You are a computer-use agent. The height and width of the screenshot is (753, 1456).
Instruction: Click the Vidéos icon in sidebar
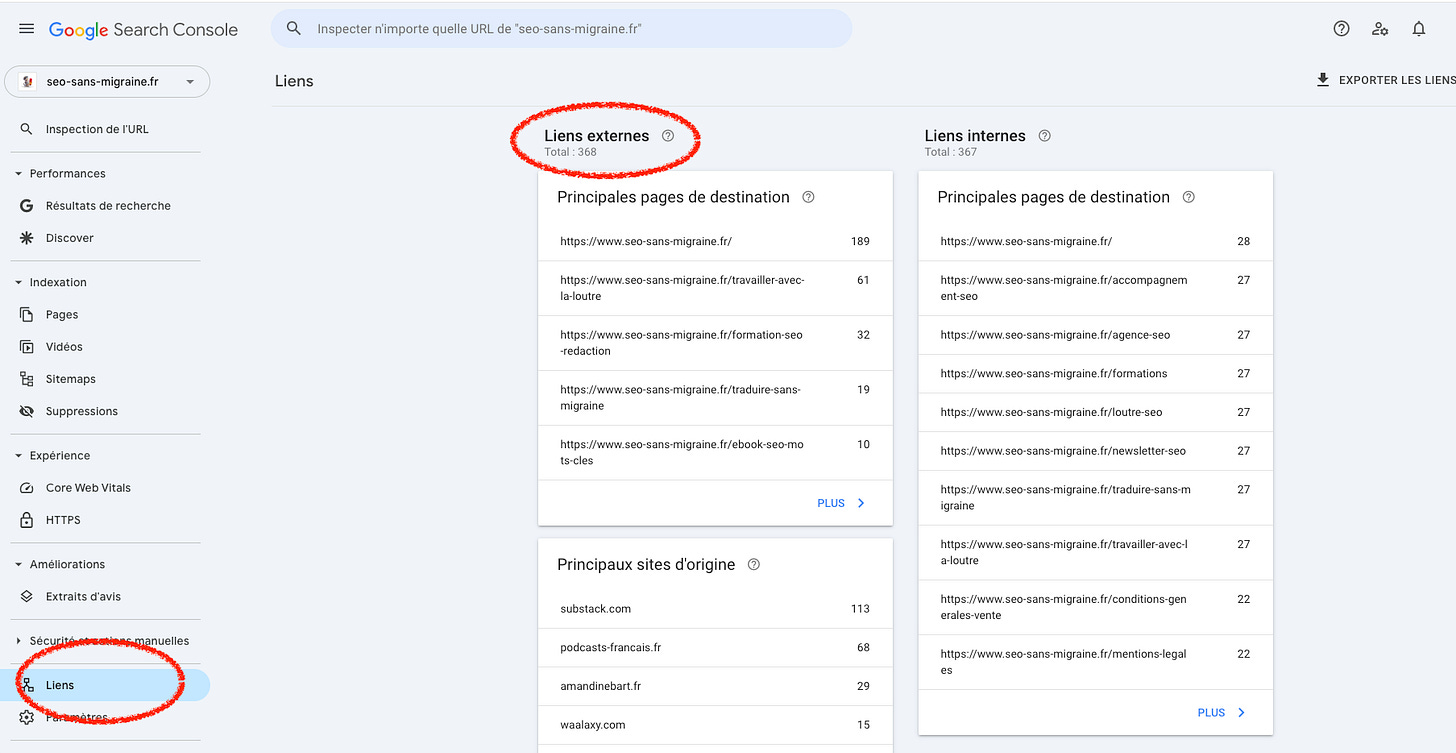coord(27,347)
